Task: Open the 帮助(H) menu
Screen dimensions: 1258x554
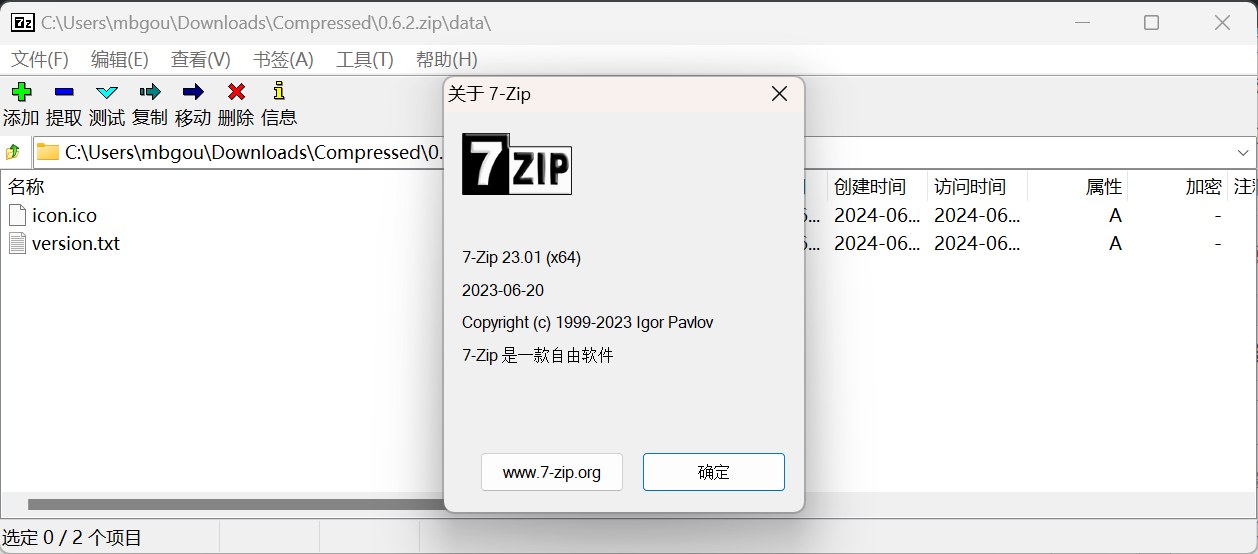Action: click(x=447, y=59)
